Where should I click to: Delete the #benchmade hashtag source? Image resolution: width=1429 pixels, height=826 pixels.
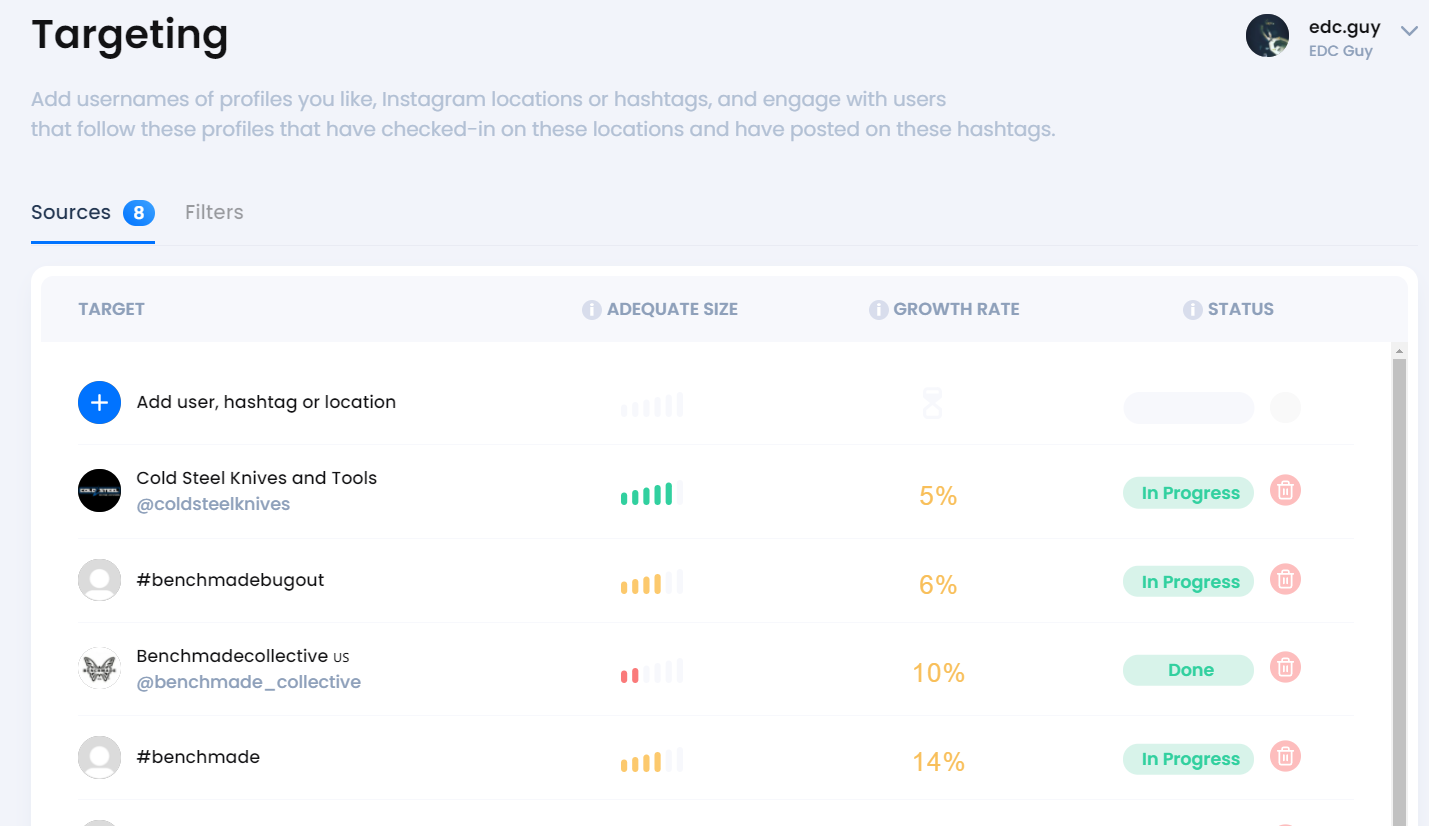(1285, 757)
